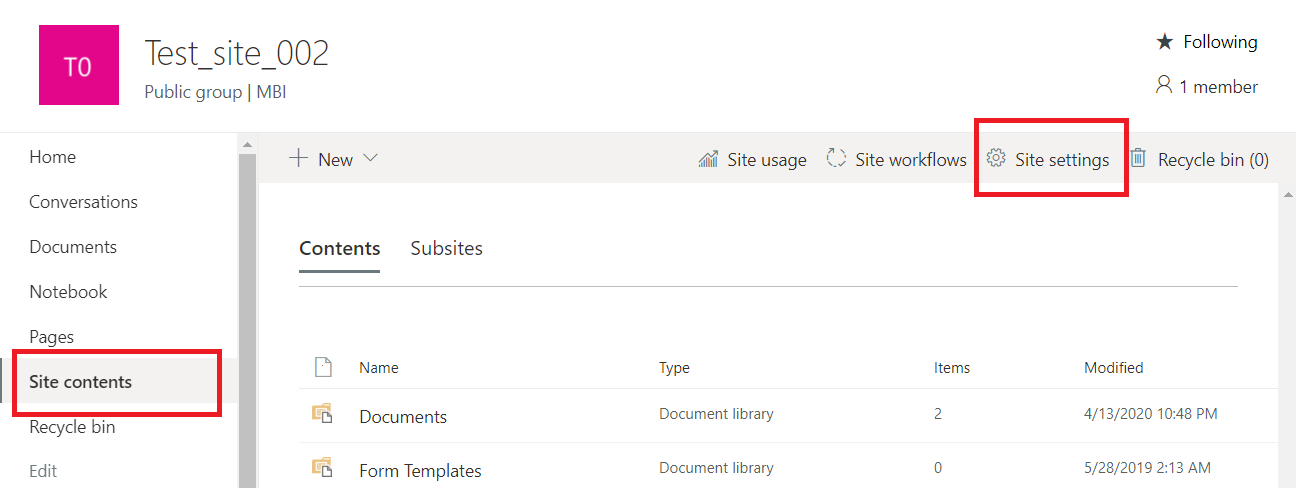Click the left navigation scrollbar up arrow
The width and height of the screenshot is (1296, 488).
[245, 145]
